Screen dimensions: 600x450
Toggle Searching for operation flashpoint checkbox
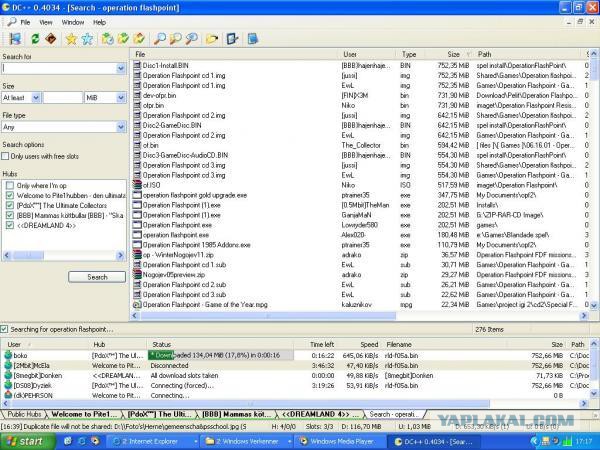pyautogui.click(x=4, y=329)
